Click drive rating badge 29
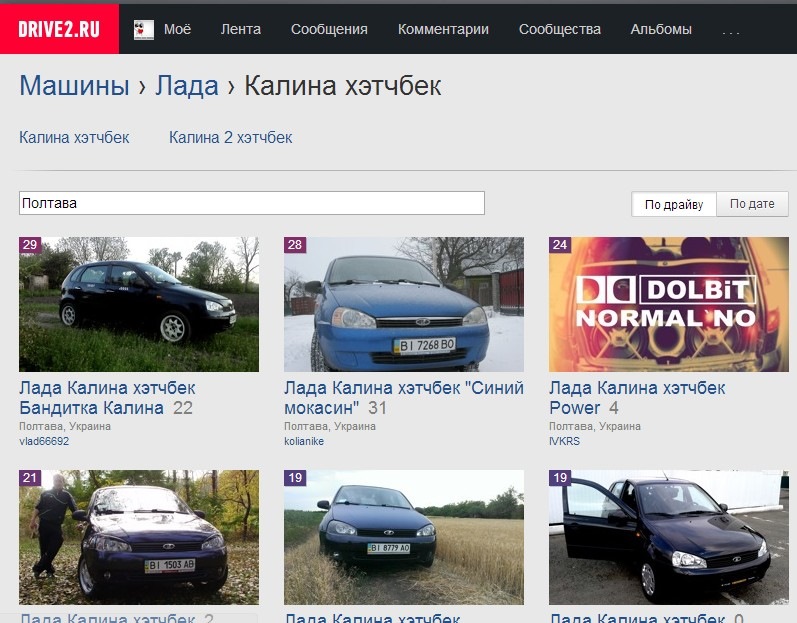 30,244
